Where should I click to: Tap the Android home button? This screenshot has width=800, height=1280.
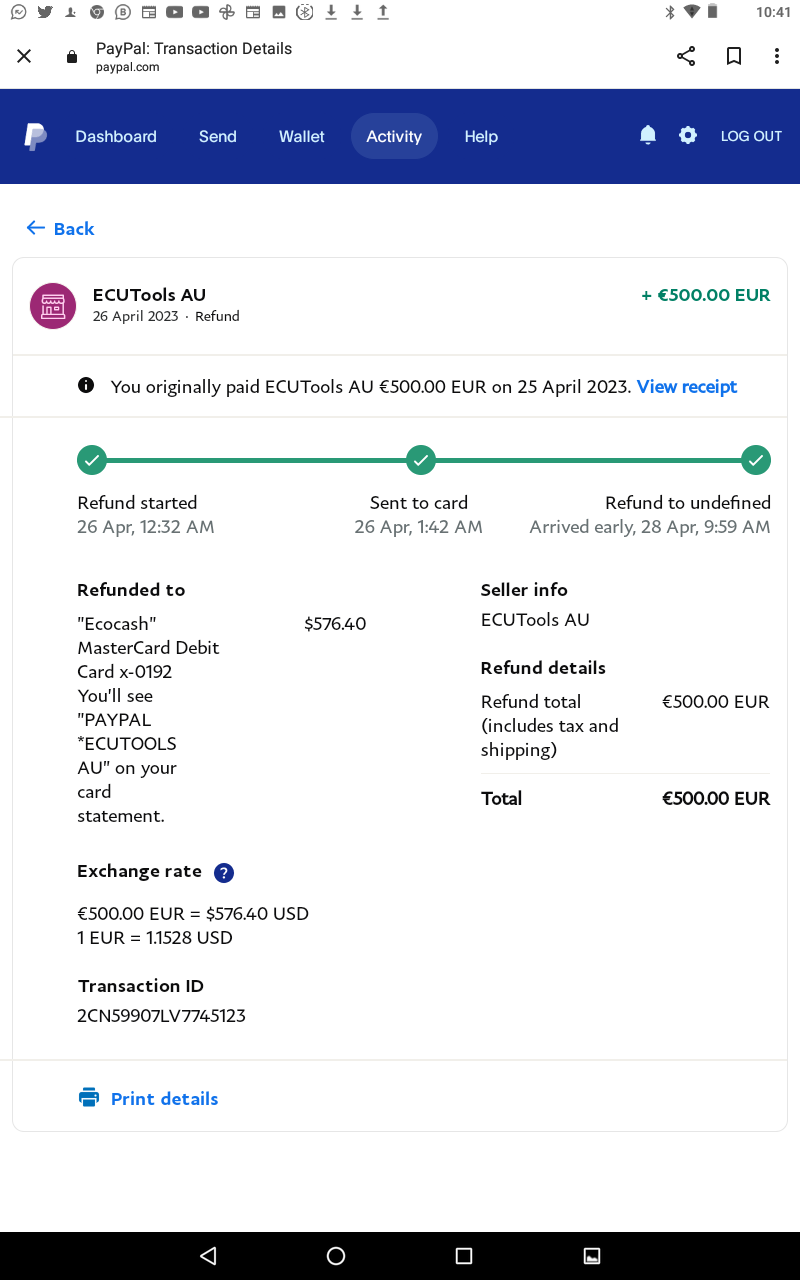click(x=335, y=1255)
